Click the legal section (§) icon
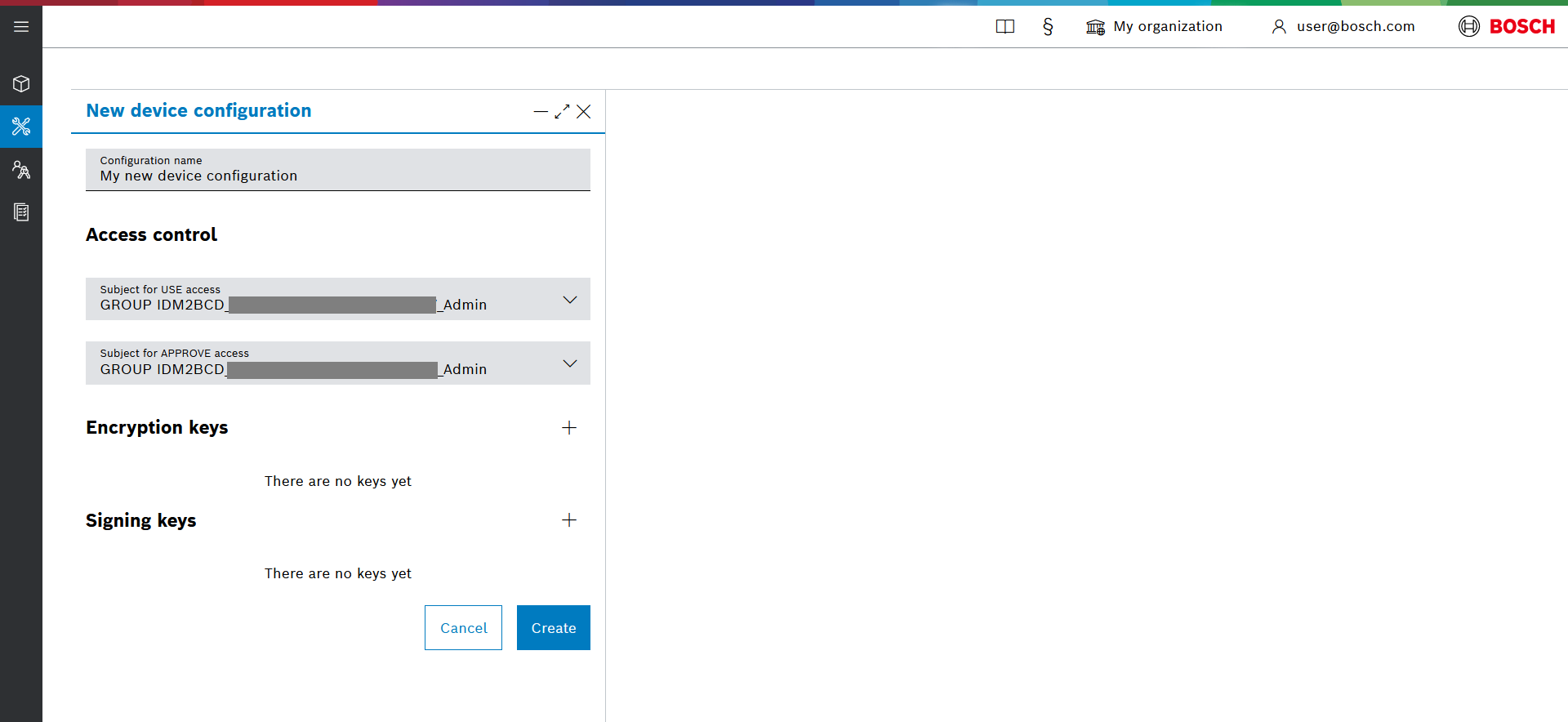 point(1048,27)
